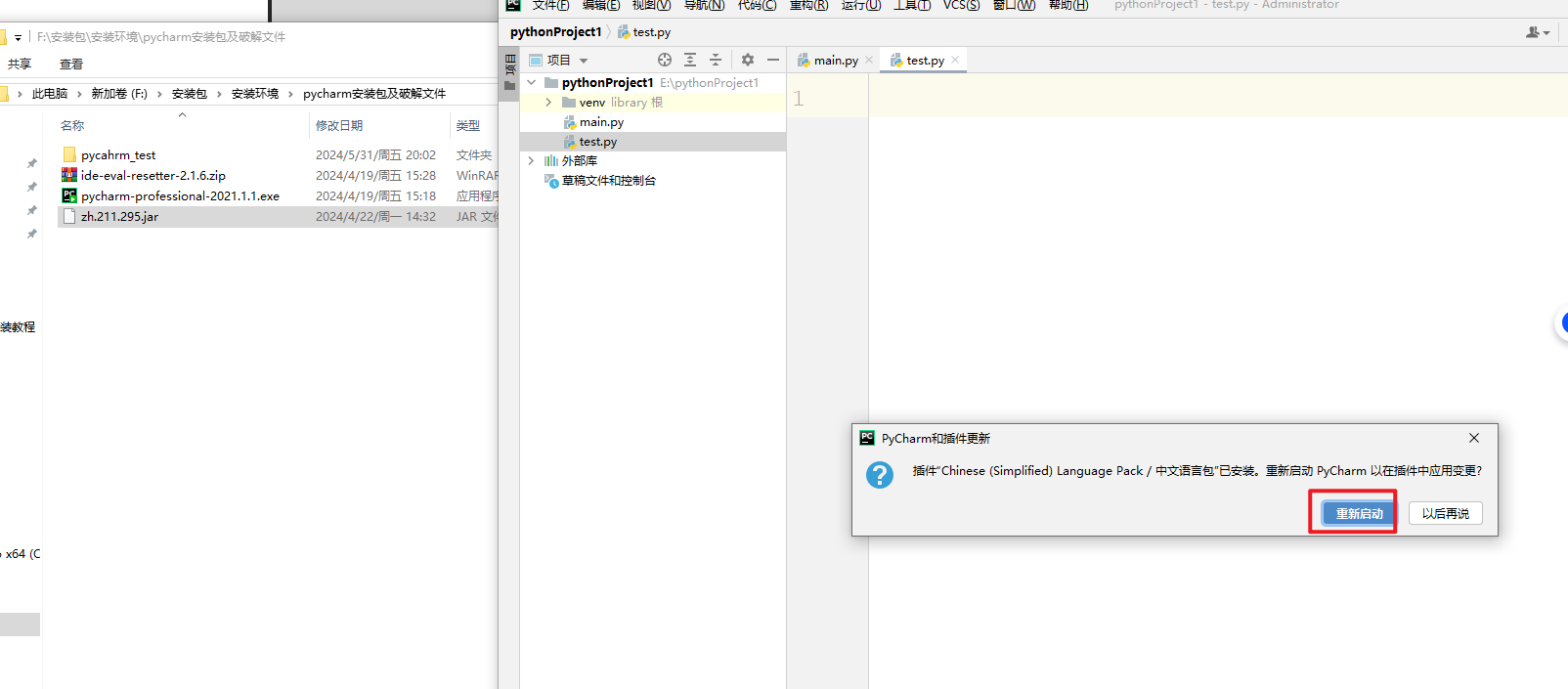
Task: Click 此电脑 in Explorer address bar
Action: click(50, 94)
